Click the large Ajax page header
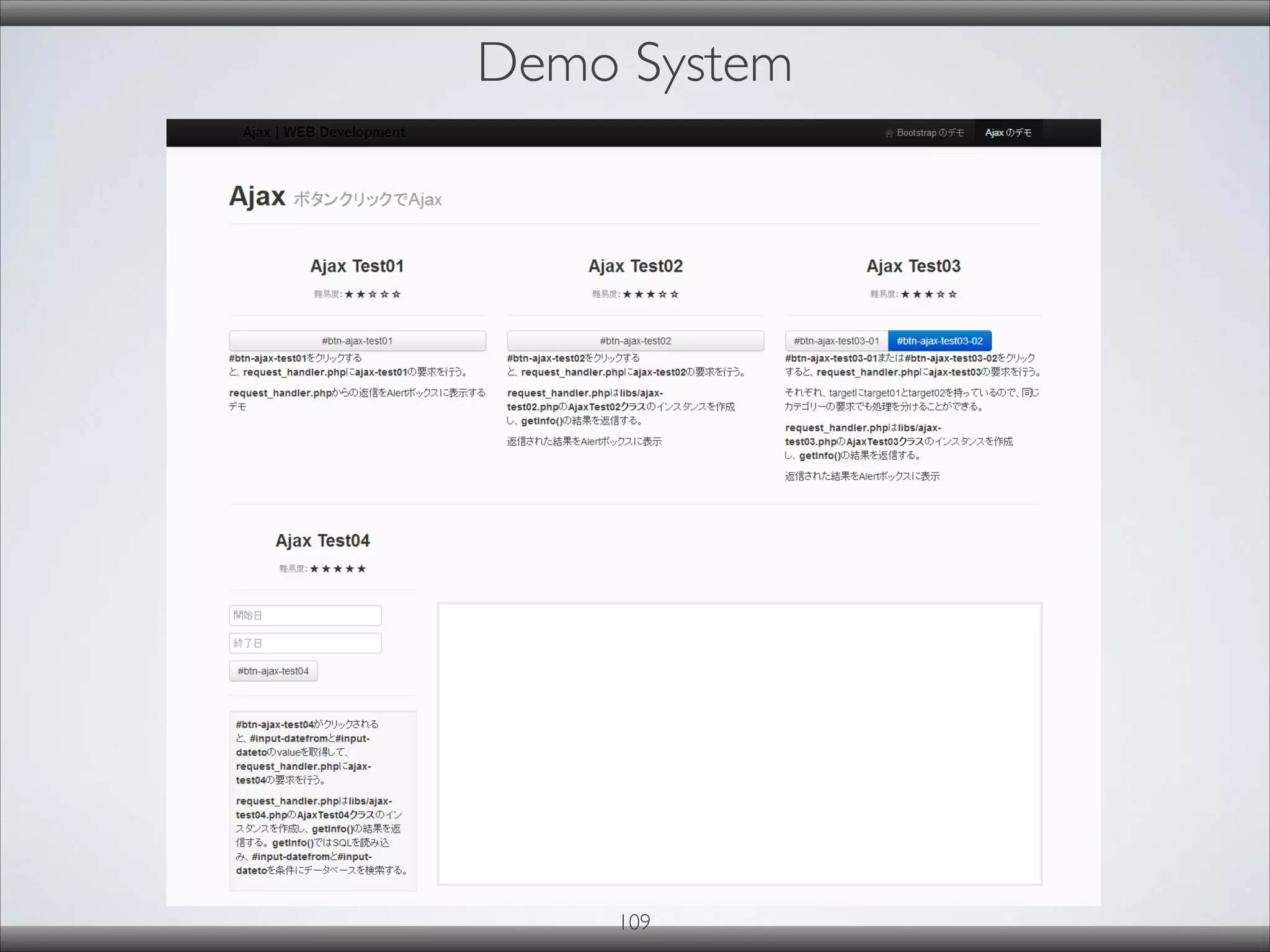Screen dimensions: 1270x952 257,196
